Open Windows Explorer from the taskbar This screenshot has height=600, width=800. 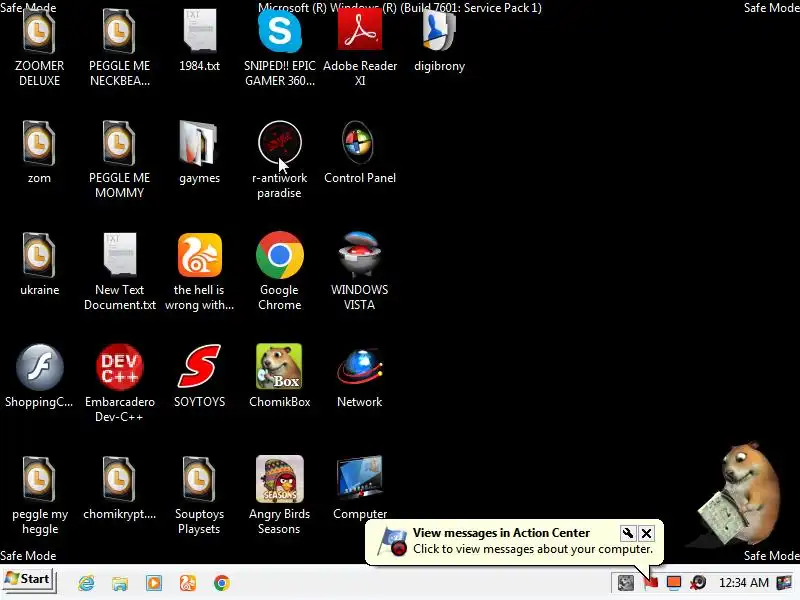click(120, 583)
